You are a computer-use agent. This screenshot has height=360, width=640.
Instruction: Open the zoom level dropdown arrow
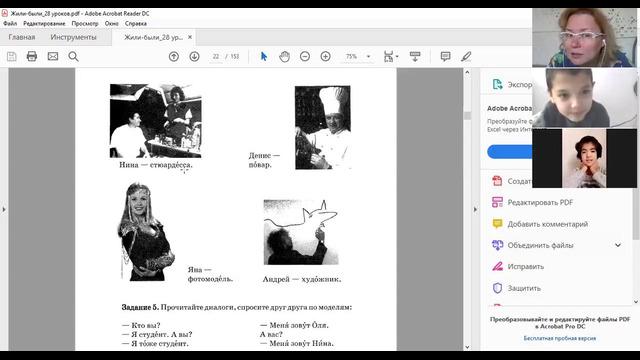tap(368, 56)
